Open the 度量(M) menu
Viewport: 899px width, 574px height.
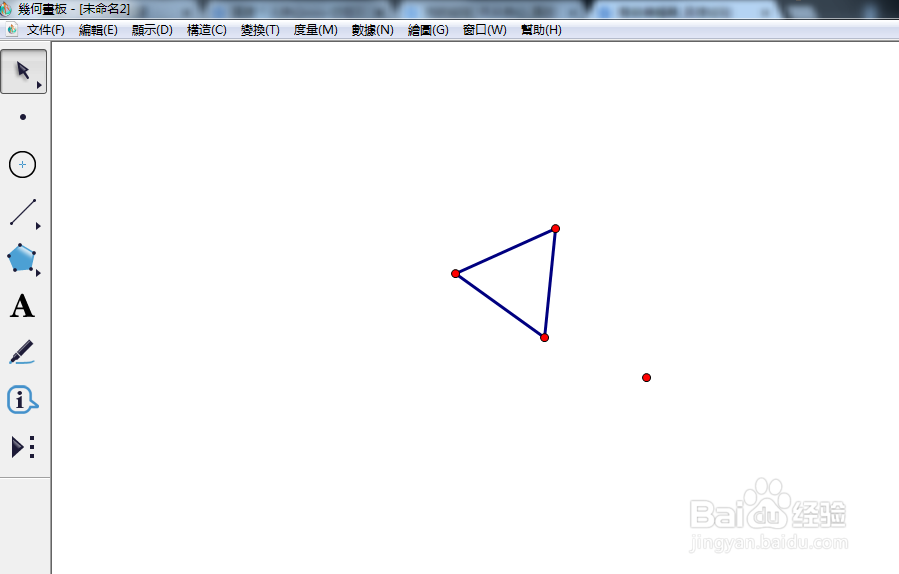click(315, 30)
